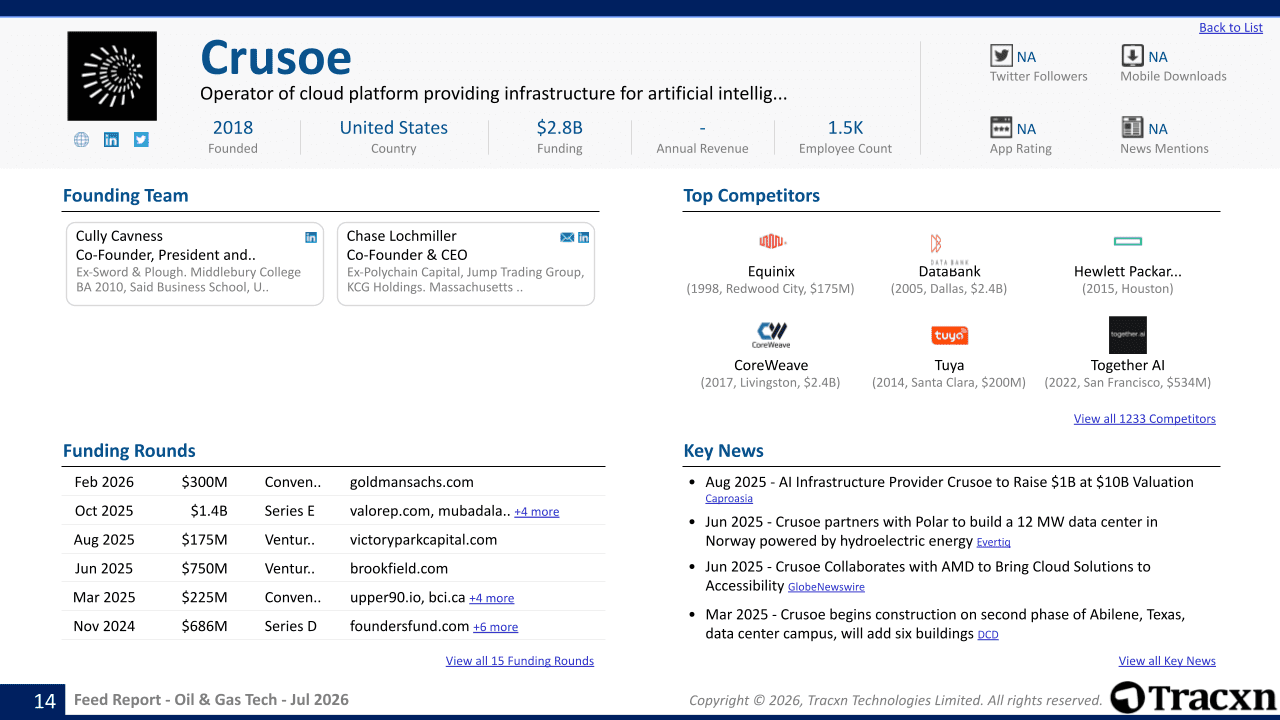Open Chase Lochmiller's LinkedIn icon
The width and height of the screenshot is (1280, 720).
tap(584, 237)
